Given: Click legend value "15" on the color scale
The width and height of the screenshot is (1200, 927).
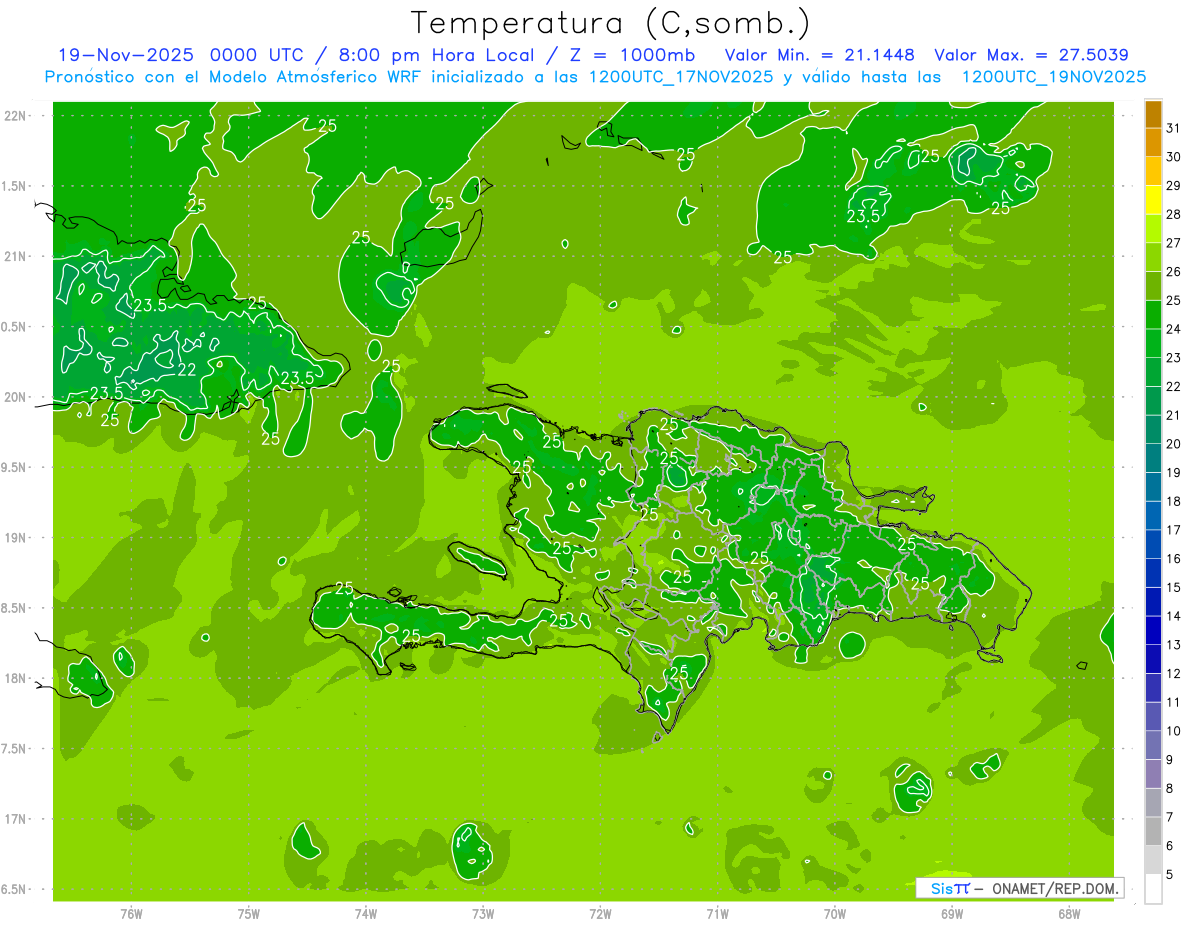Looking at the screenshot, I should pos(1174,587).
